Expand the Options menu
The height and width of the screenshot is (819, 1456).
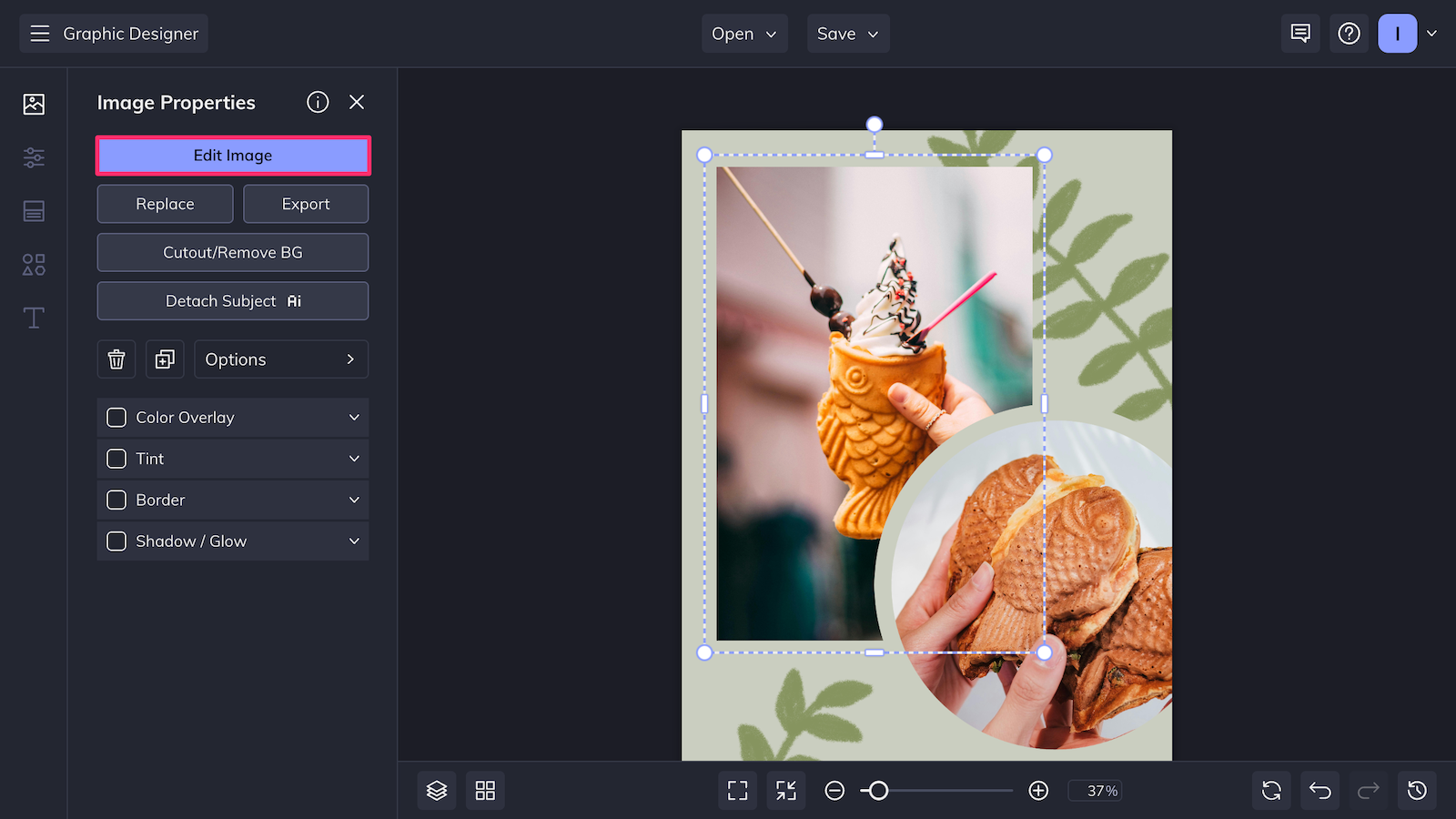[x=280, y=359]
